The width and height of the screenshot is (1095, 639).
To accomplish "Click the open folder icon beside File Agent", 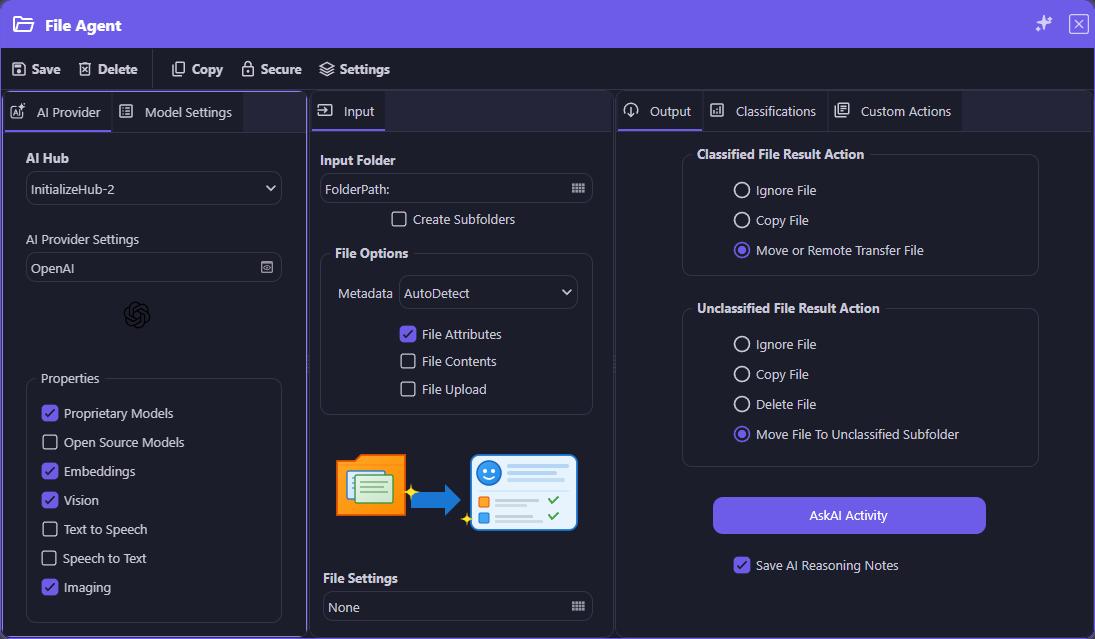I will click(x=24, y=24).
